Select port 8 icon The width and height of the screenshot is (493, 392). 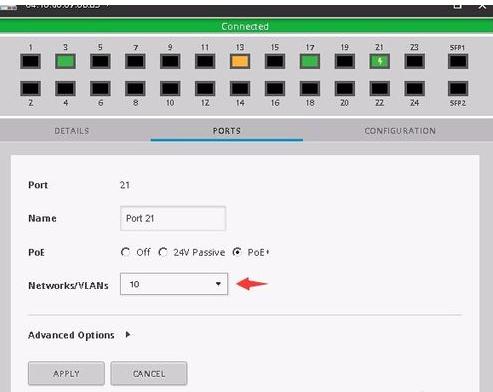coord(135,89)
